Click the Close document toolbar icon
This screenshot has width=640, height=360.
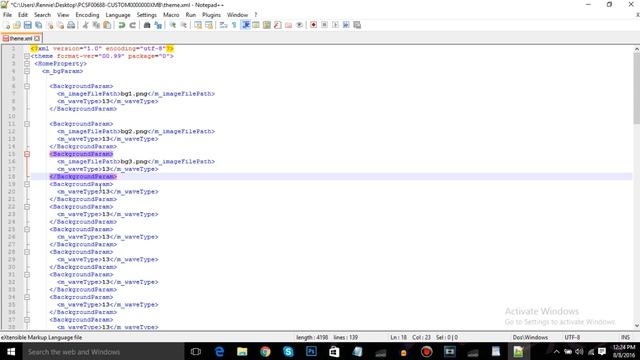pyautogui.click(x=50, y=25)
